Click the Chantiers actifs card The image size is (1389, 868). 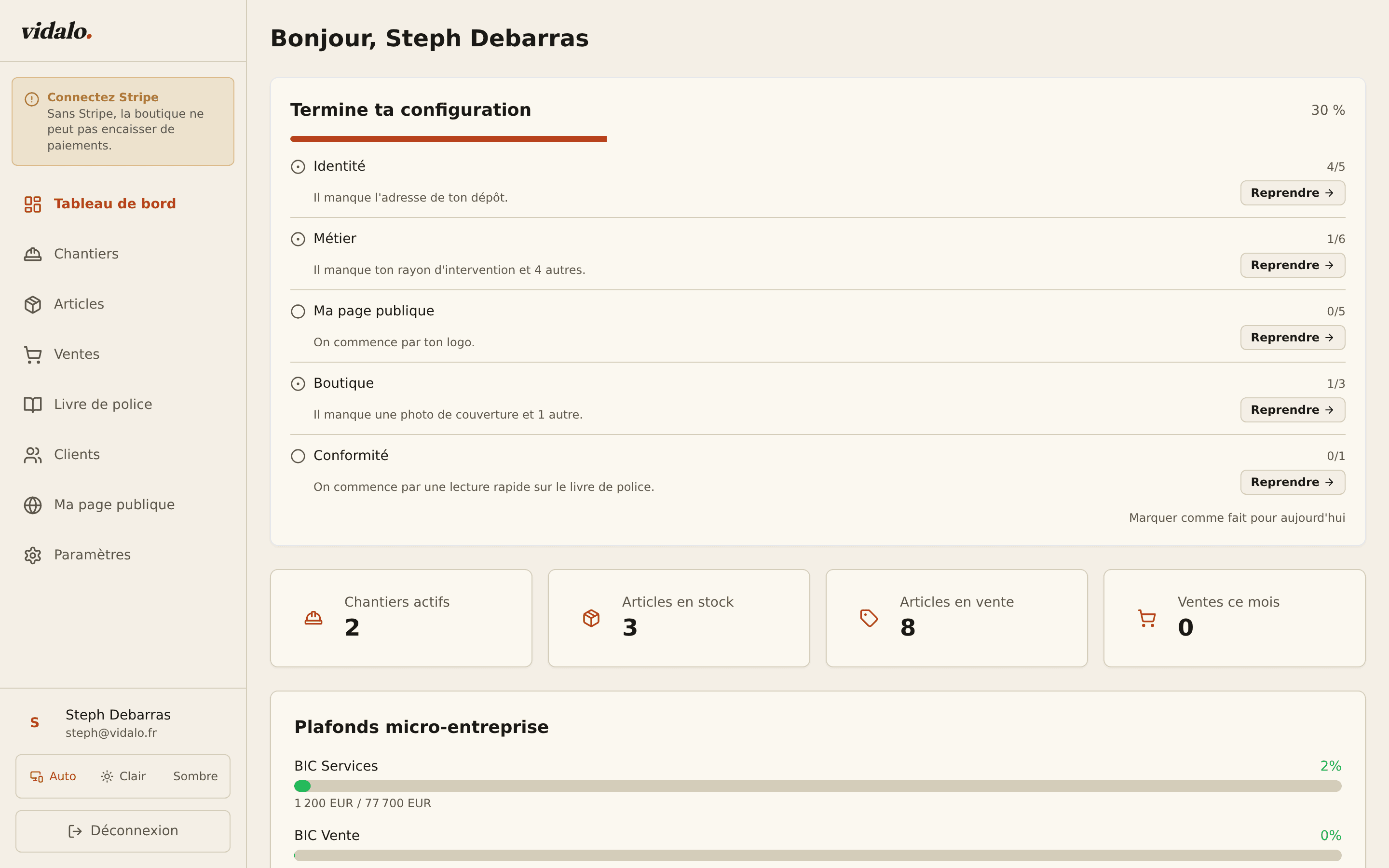401,618
